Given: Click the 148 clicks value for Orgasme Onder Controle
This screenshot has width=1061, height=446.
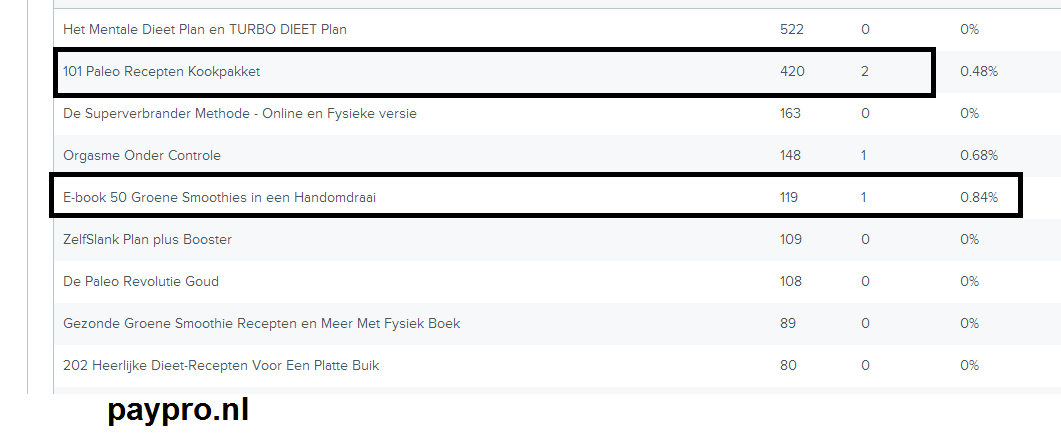Looking at the screenshot, I should (x=790, y=156).
